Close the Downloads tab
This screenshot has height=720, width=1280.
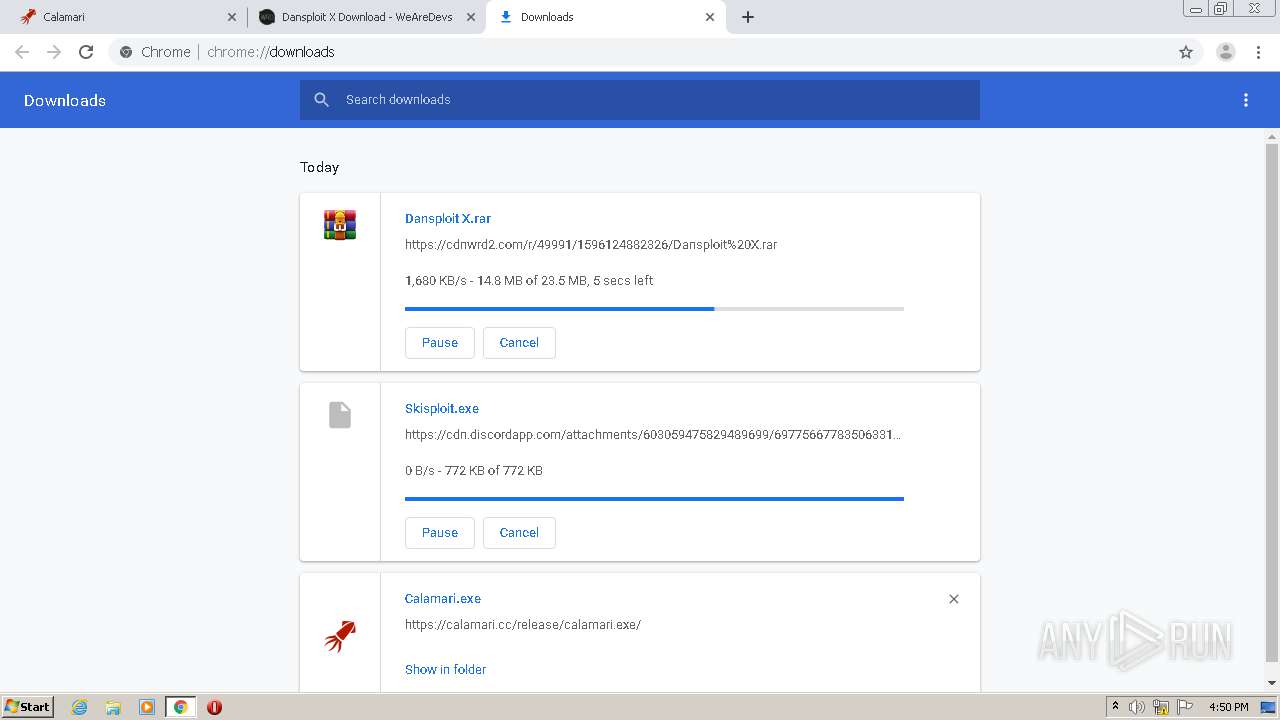tap(710, 17)
